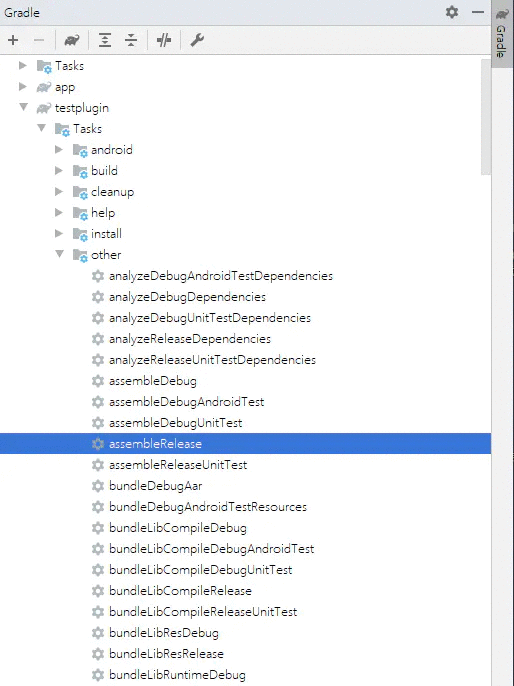Click the vertical scrollbar thumb
Viewport: 514px width, 686px height.
point(486,117)
